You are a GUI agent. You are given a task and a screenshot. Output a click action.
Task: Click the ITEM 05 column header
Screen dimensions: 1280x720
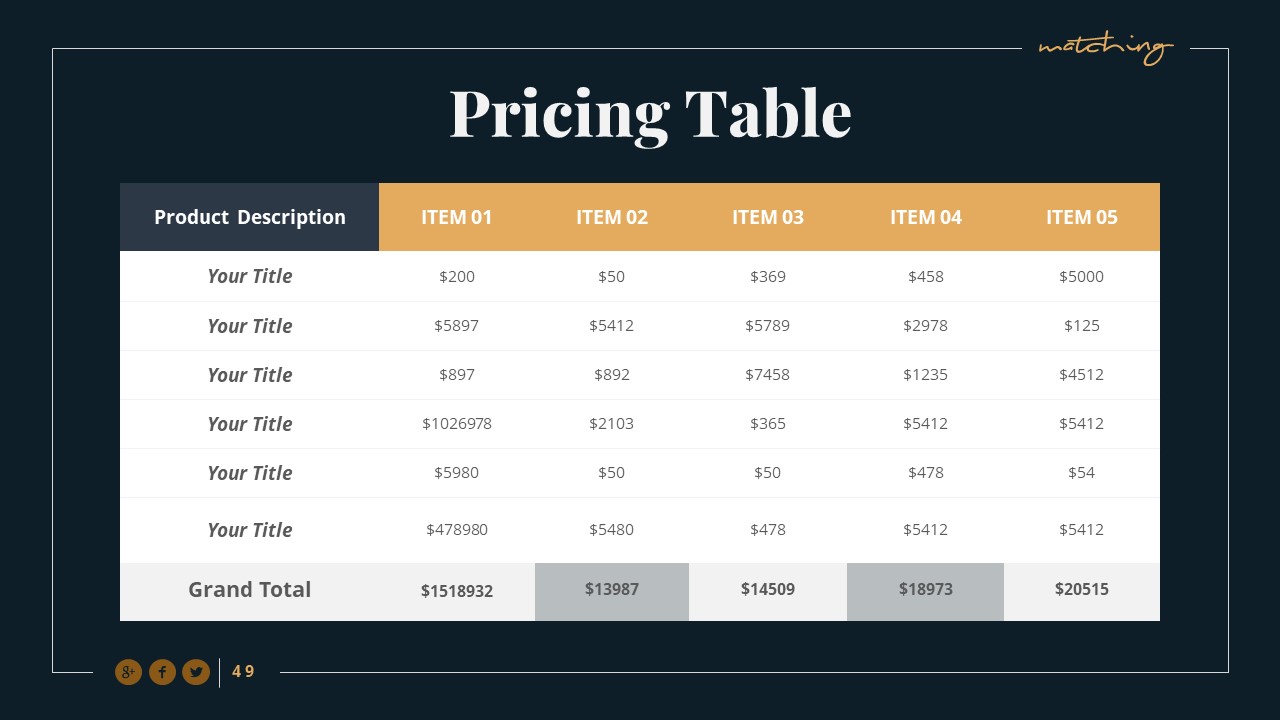(1082, 217)
